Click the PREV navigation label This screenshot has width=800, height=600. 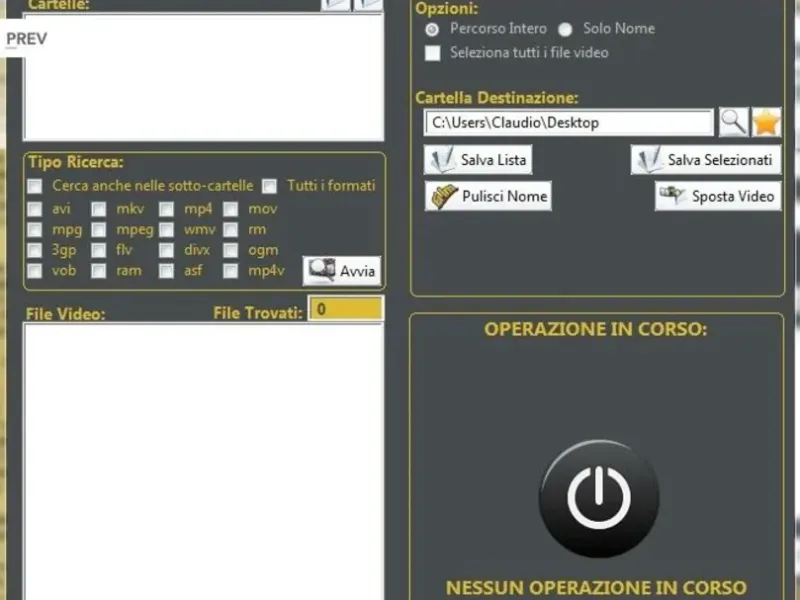[27, 39]
